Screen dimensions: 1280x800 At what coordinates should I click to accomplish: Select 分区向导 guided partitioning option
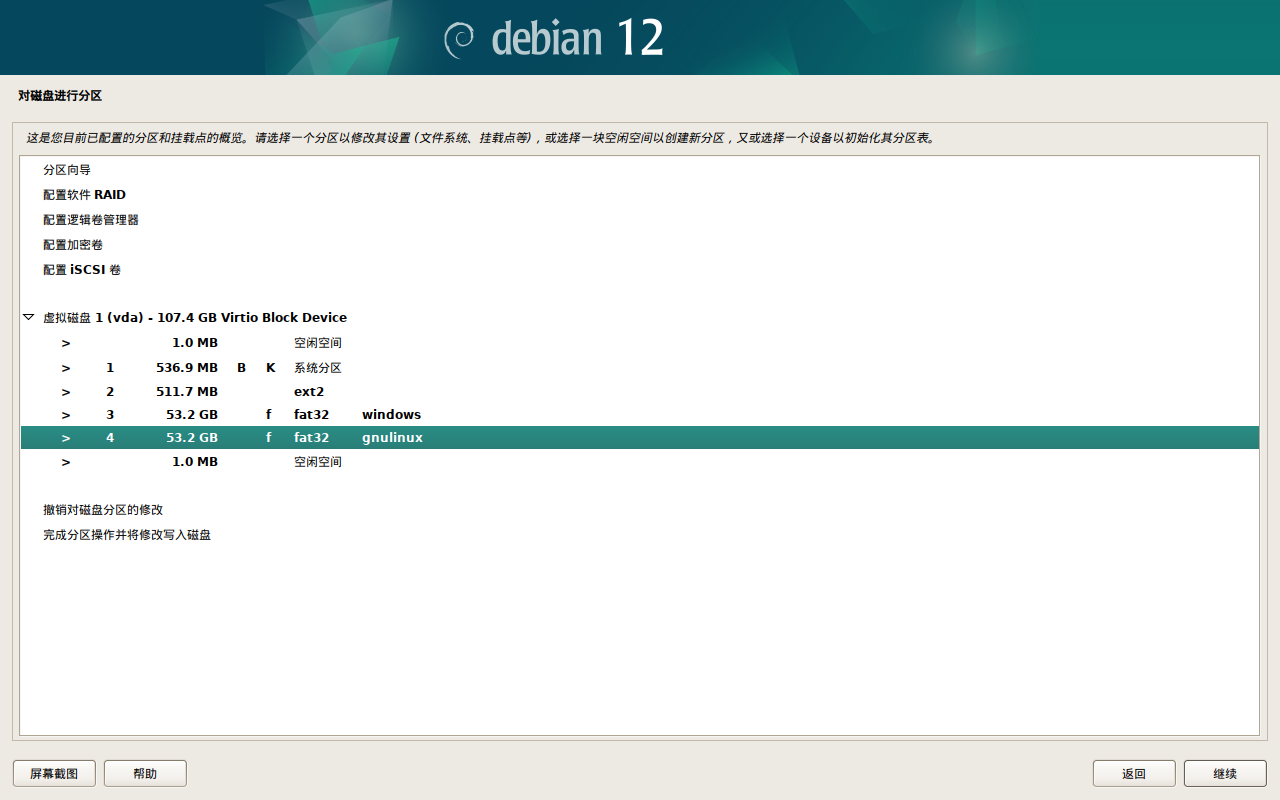(x=640, y=170)
